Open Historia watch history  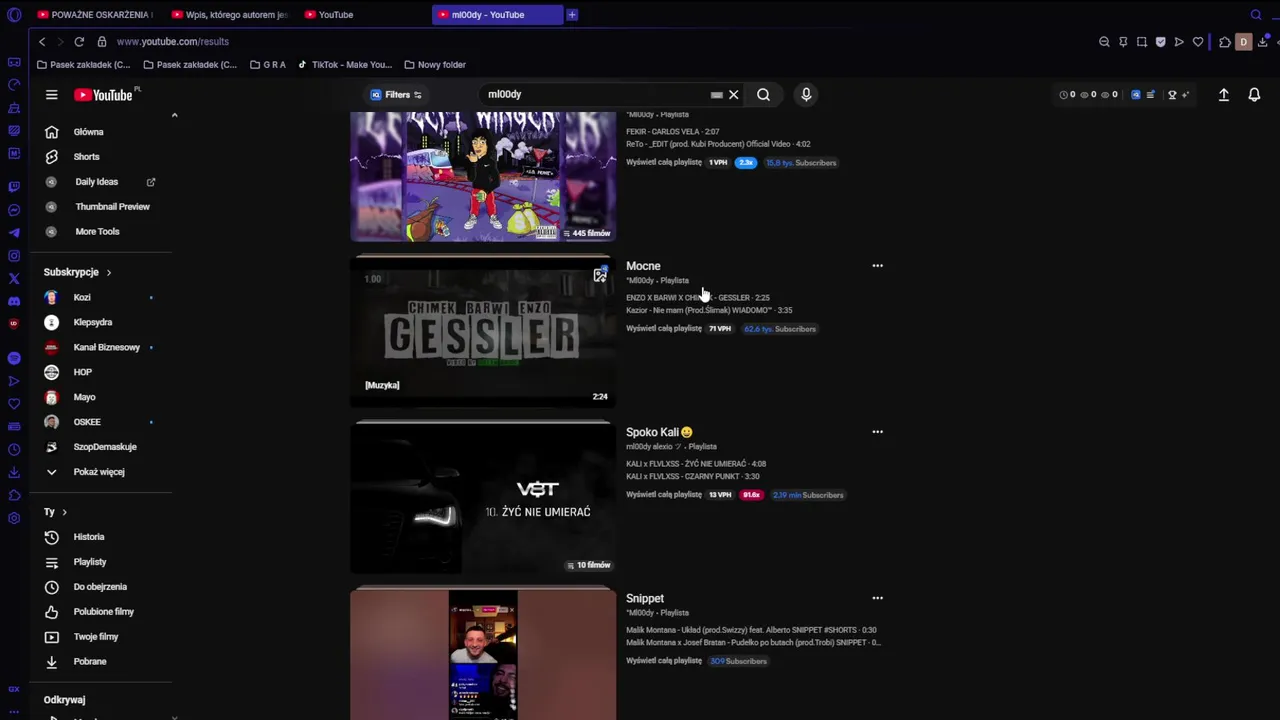pyautogui.click(x=88, y=537)
